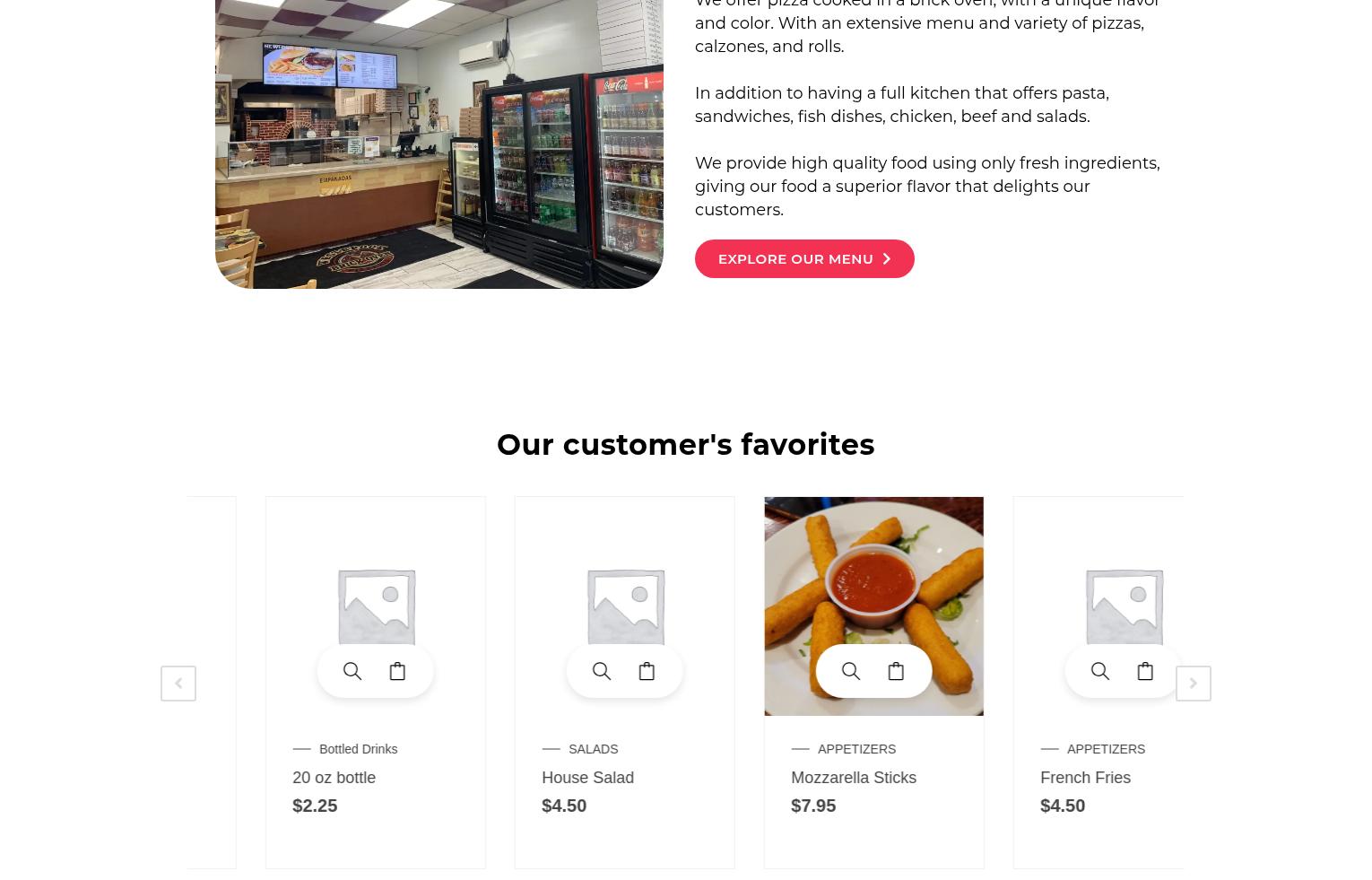
Task: Go to previous favorites carousel slide
Action: click(x=178, y=684)
